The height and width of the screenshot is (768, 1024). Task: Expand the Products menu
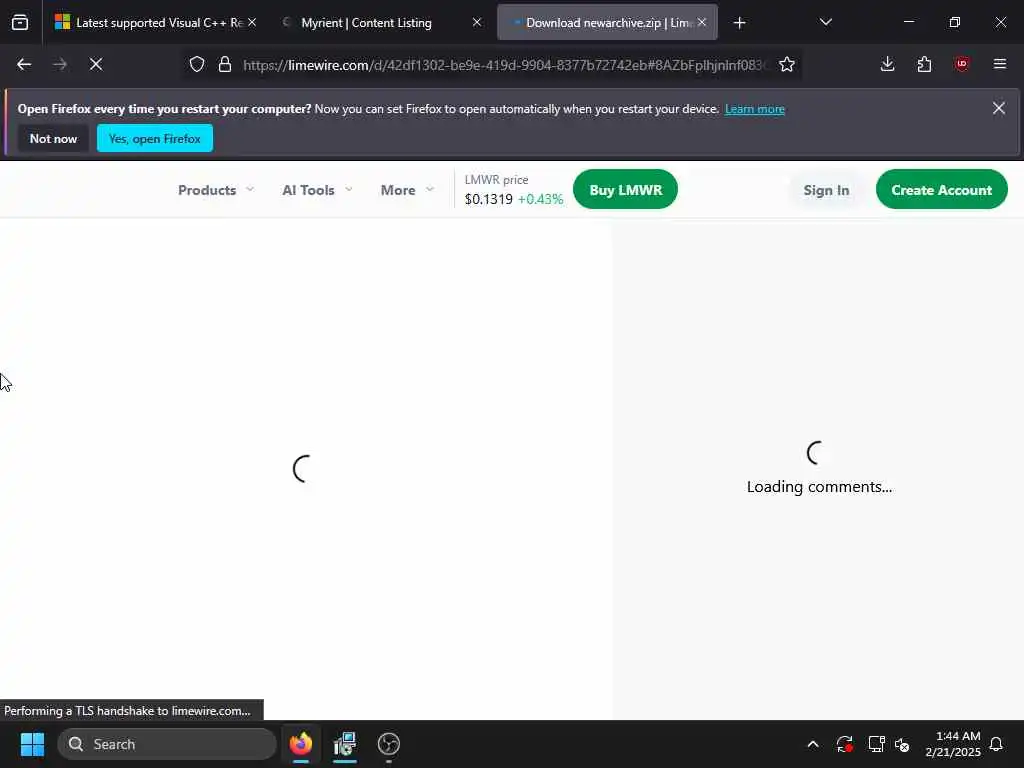(216, 190)
